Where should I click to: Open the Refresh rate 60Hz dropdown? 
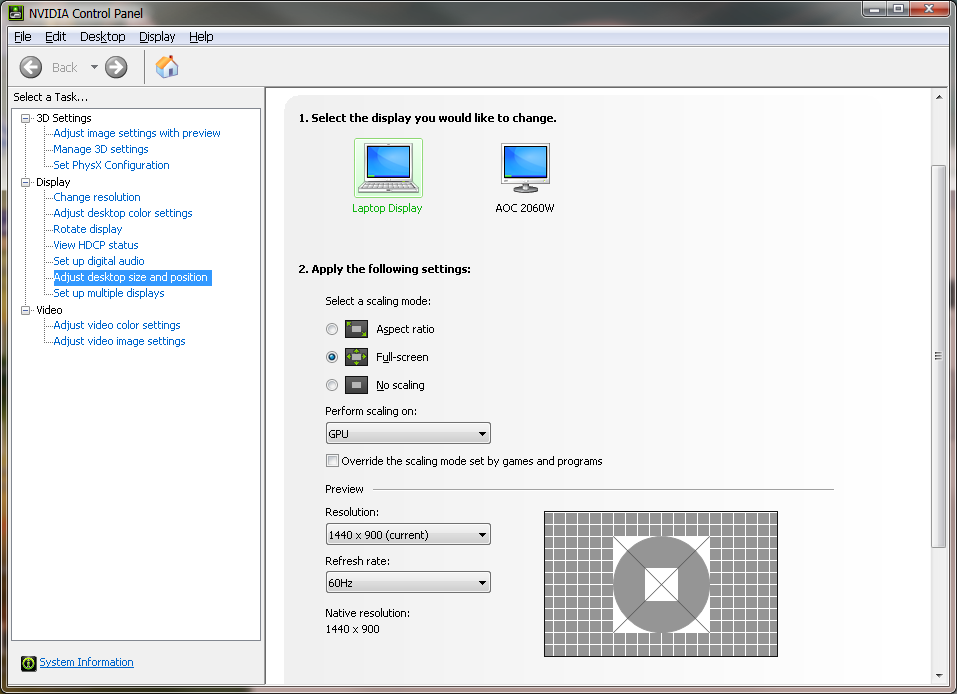click(408, 582)
